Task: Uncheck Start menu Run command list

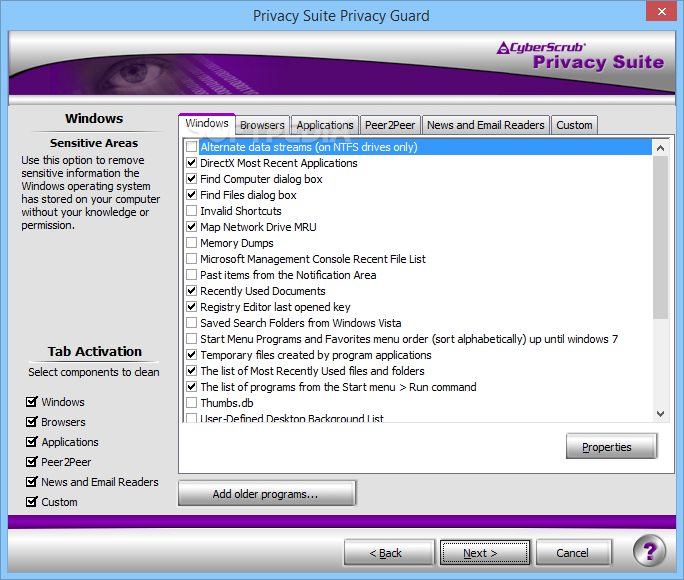Action: pyautogui.click(x=192, y=387)
